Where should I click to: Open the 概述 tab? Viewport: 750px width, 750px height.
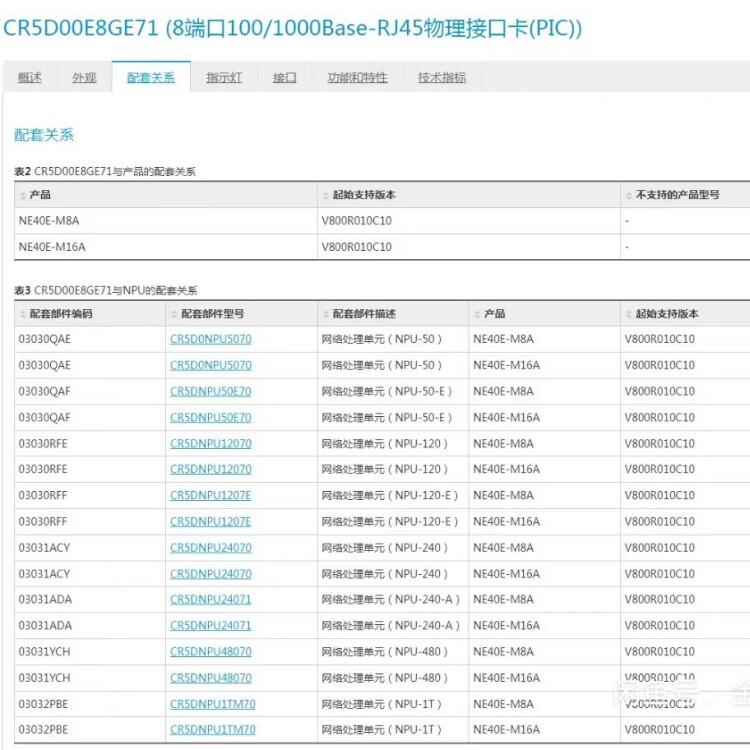(30, 77)
